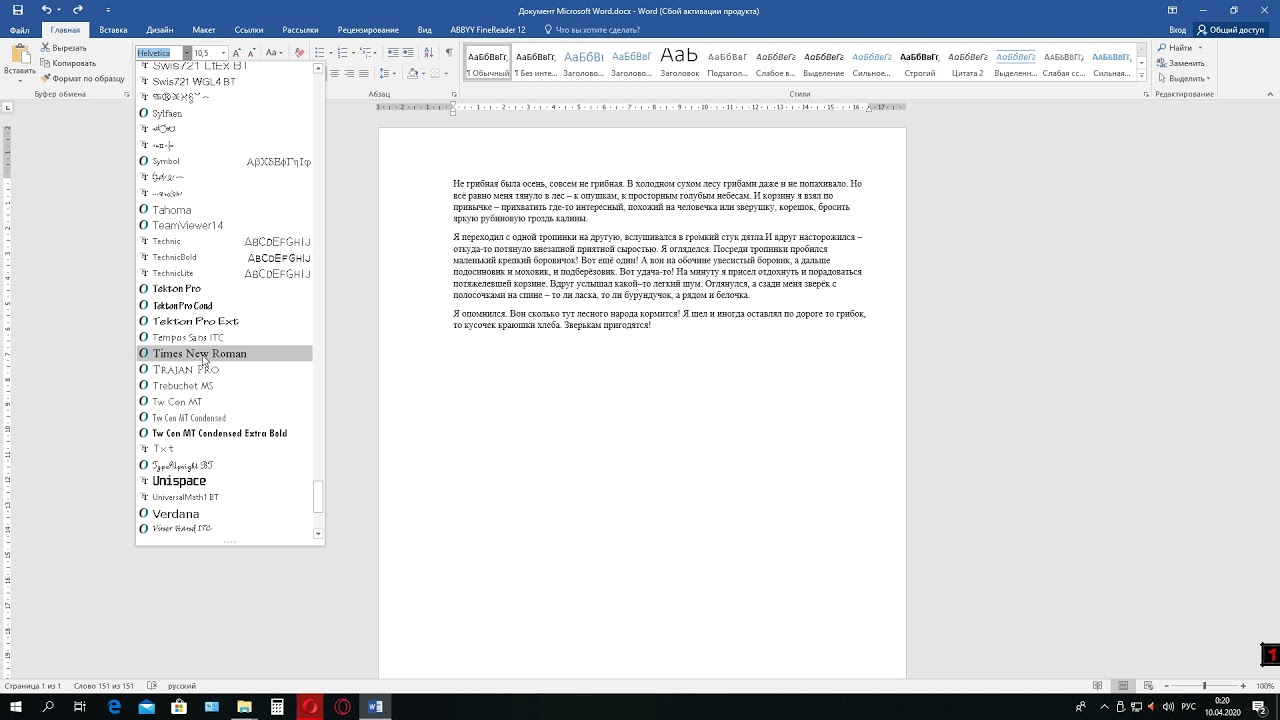Redo the last action
This screenshot has width=1280, height=720.
click(78, 10)
